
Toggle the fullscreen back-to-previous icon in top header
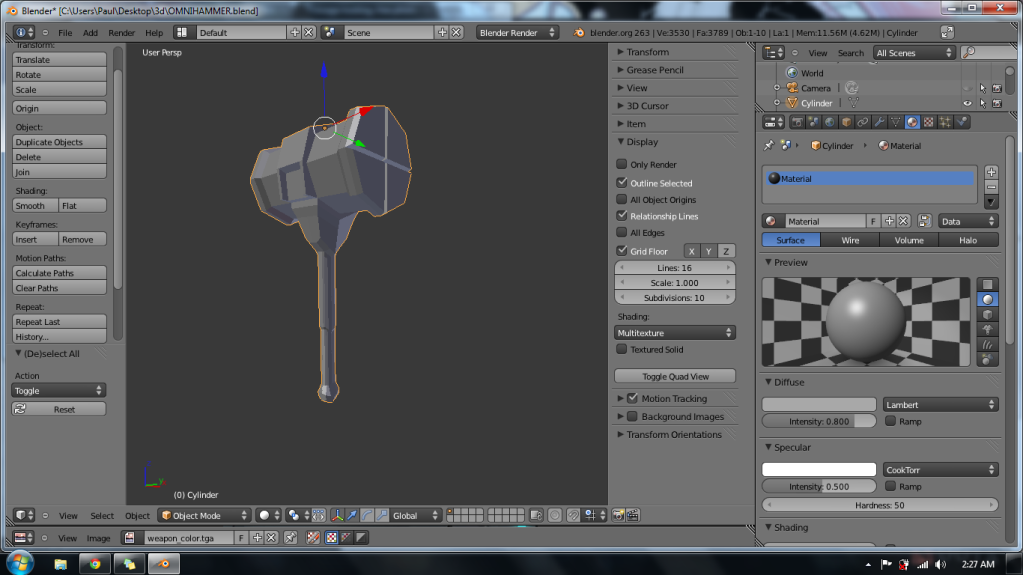click(947, 33)
